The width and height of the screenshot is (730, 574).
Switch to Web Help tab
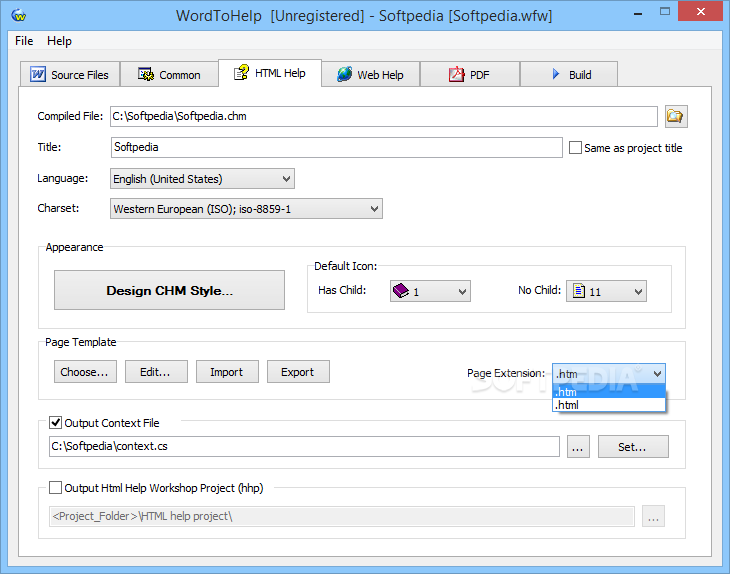pyautogui.click(x=371, y=74)
